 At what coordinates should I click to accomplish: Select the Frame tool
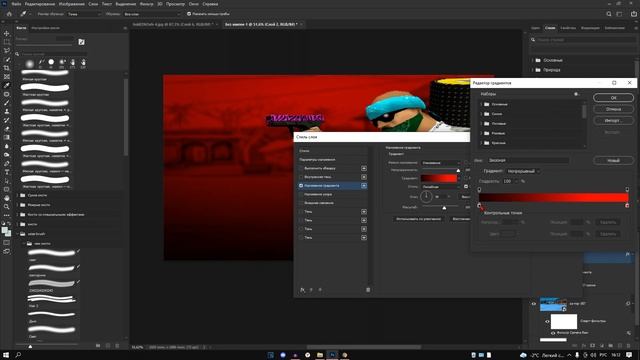pos(7,77)
